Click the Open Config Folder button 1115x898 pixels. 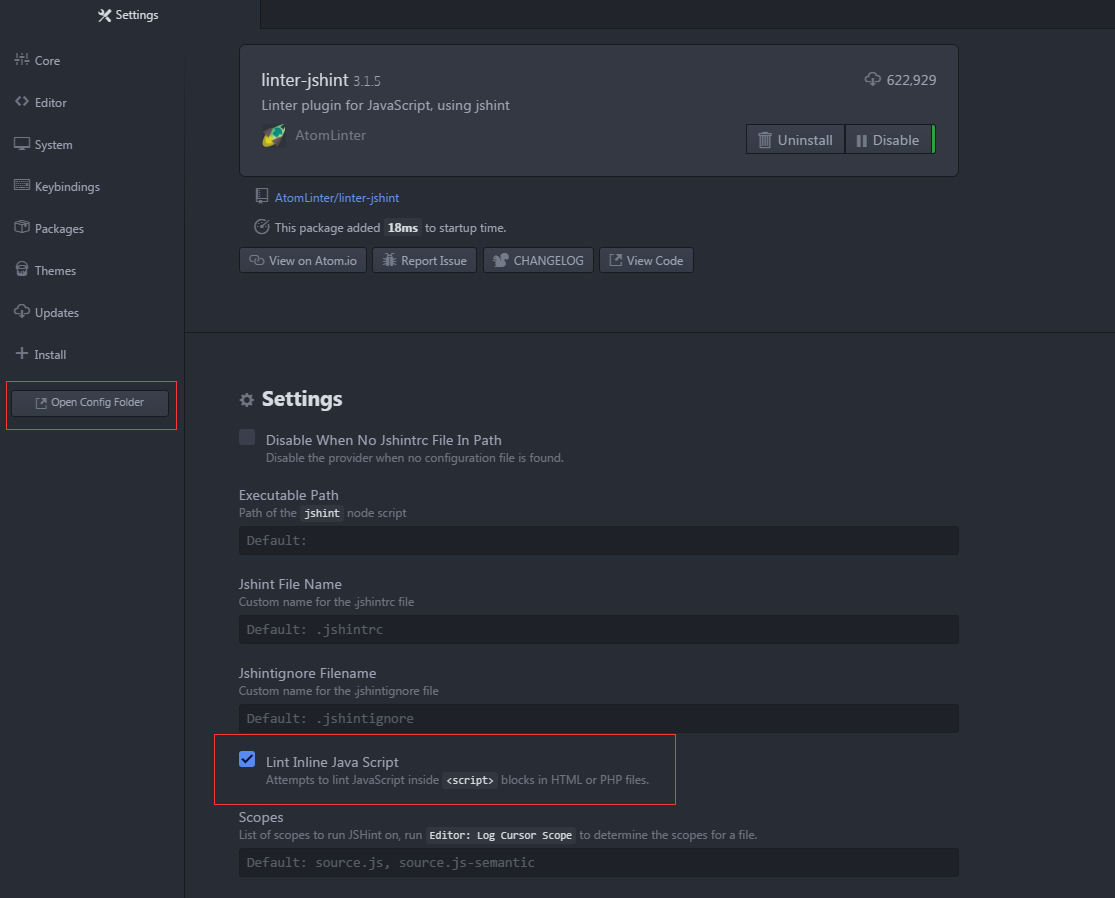coord(90,402)
